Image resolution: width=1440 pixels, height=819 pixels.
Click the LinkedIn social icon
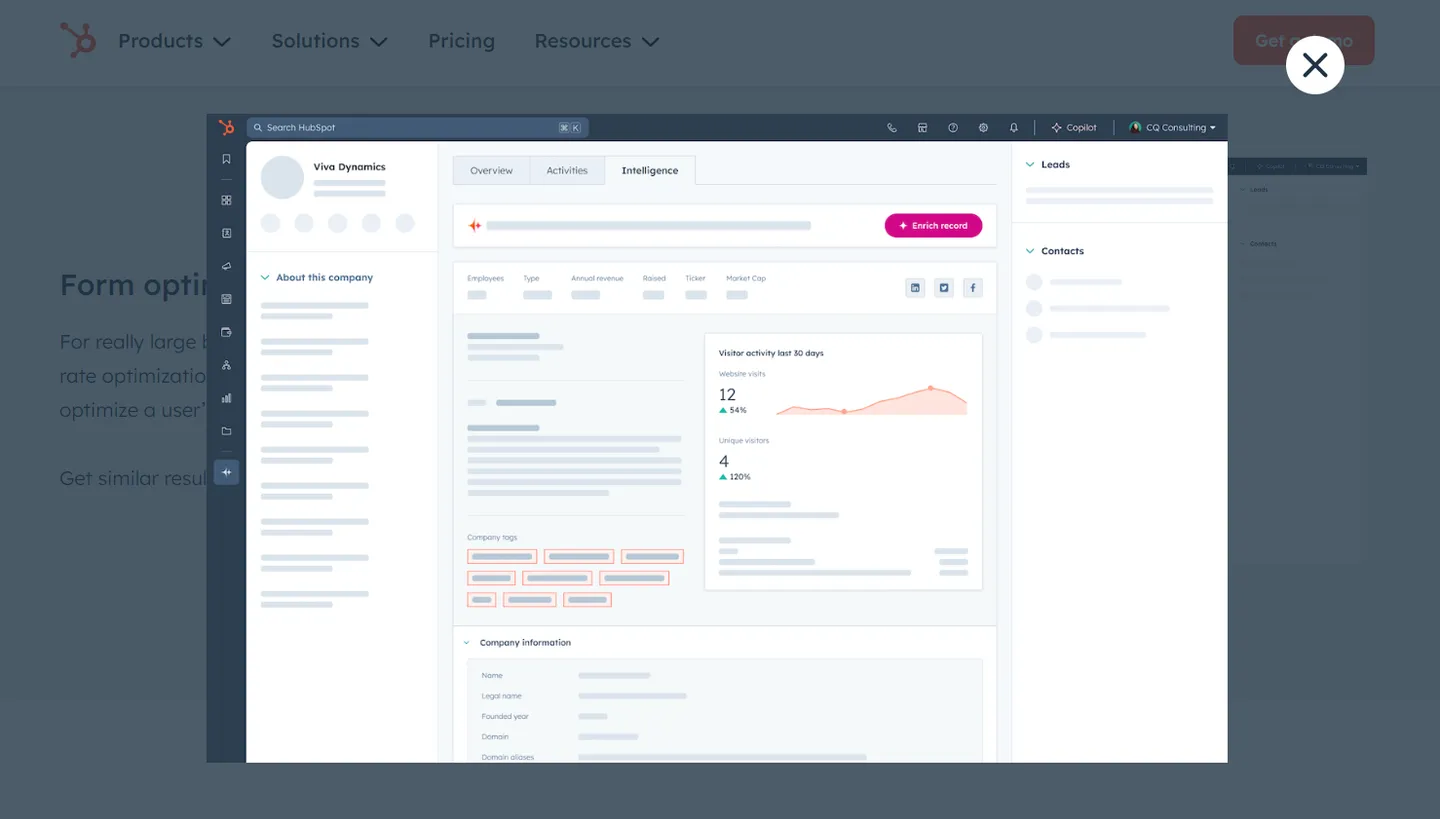[x=914, y=288]
